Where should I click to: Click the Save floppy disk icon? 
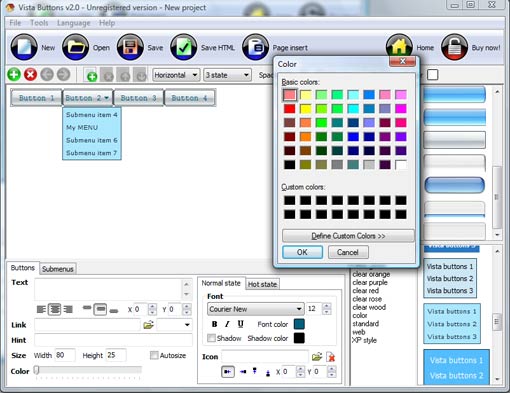pyautogui.click(x=130, y=47)
